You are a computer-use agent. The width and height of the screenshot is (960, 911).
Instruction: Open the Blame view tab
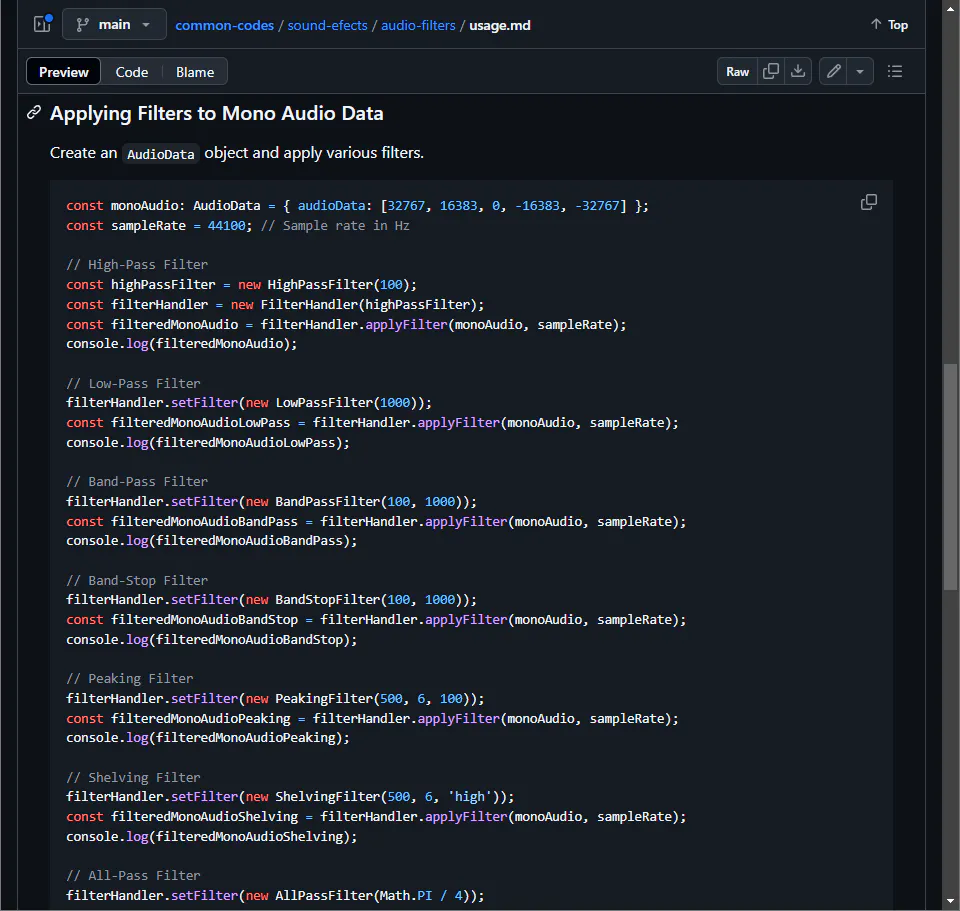click(195, 72)
